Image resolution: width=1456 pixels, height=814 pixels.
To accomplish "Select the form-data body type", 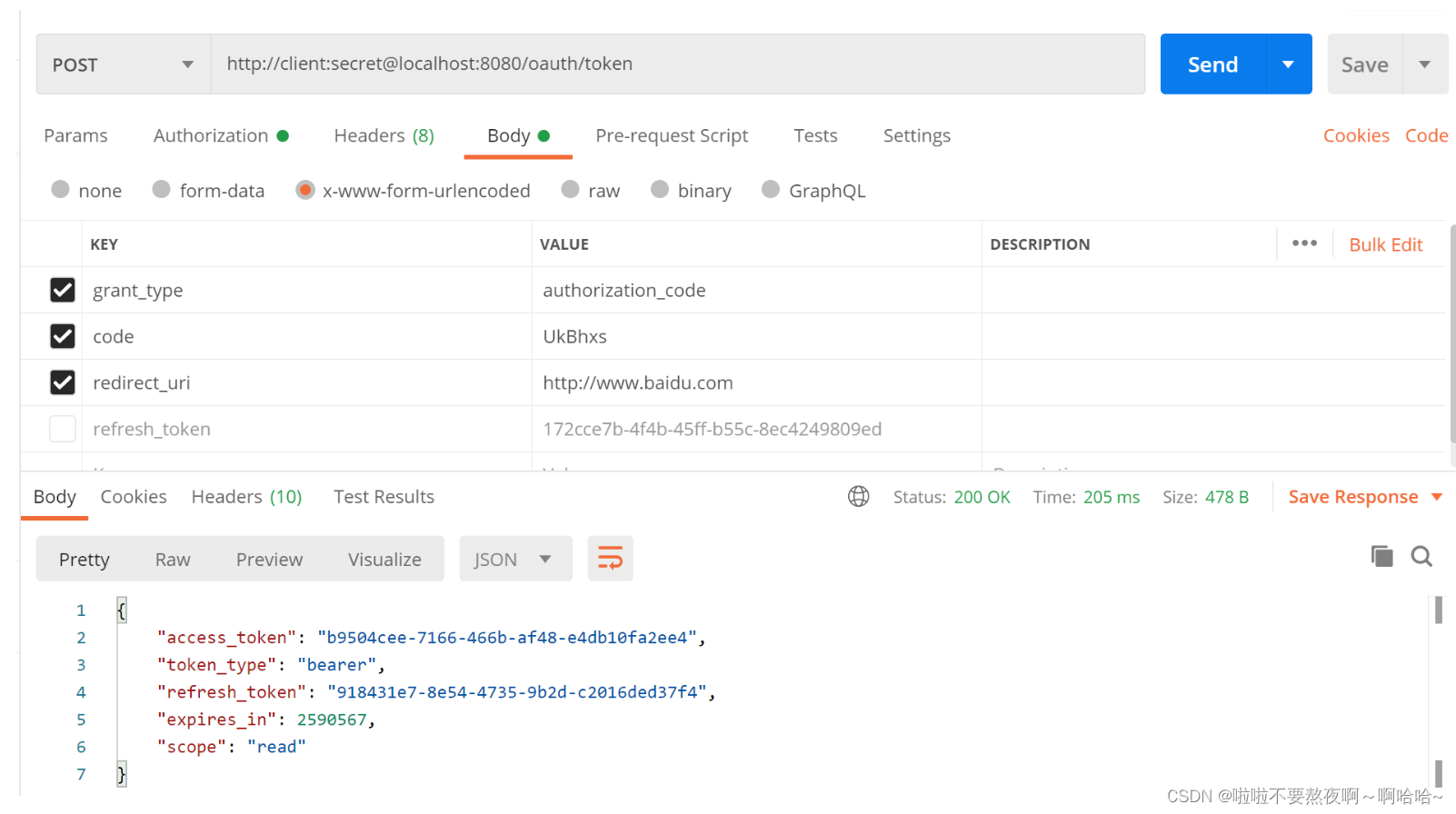I will 161,189.
